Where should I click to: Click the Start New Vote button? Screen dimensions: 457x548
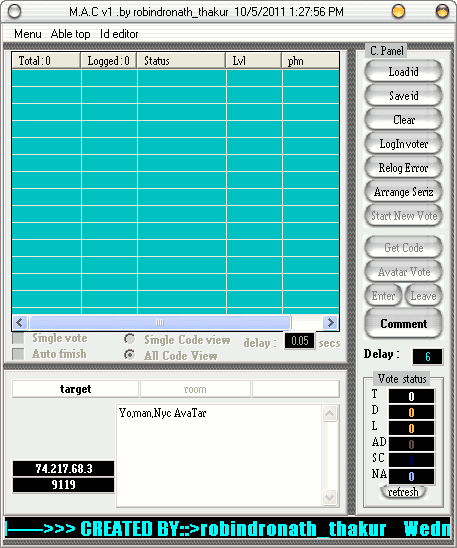tap(404, 216)
